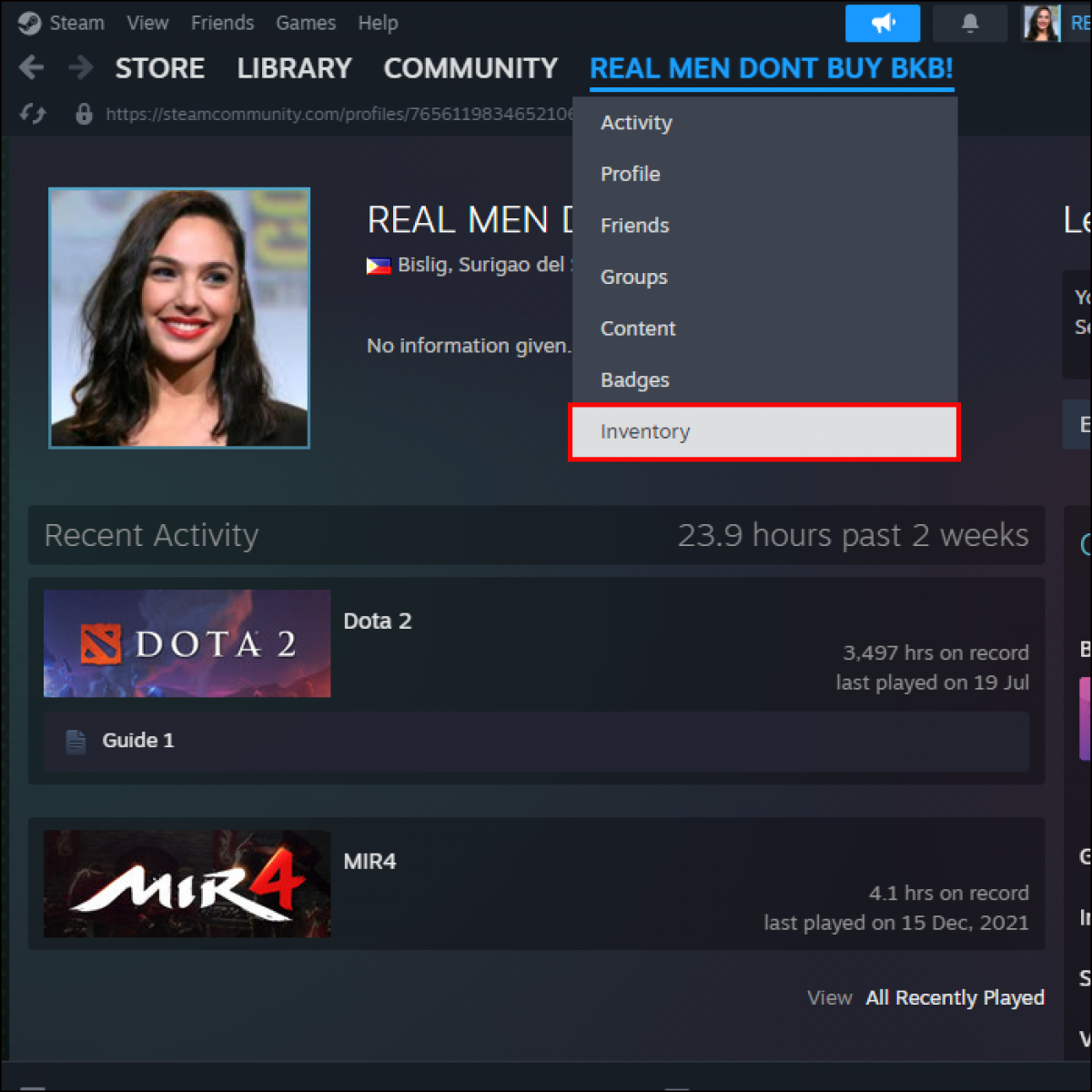
Task: Open notifications with the bell icon
Action: [x=969, y=23]
